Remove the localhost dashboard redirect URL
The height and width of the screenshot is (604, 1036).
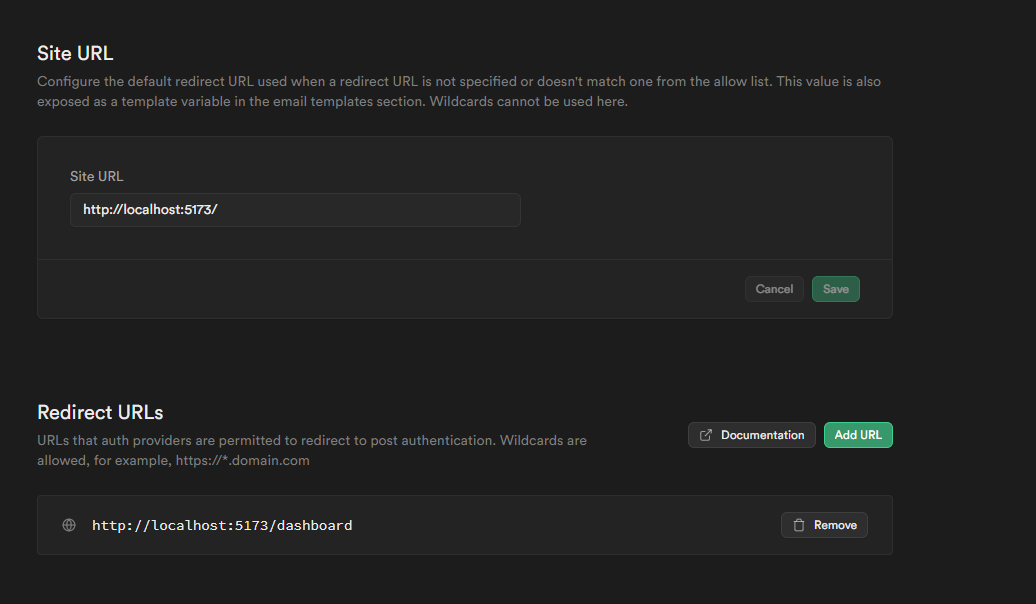(x=824, y=525)
